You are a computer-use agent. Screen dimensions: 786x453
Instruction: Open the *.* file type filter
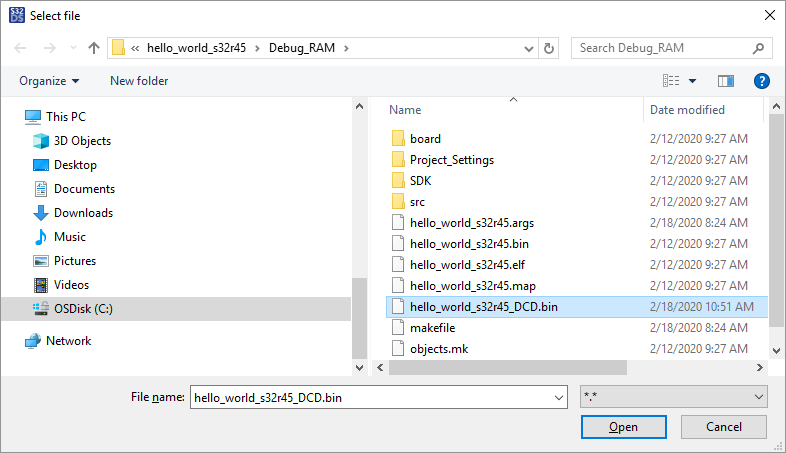(674, 397)
